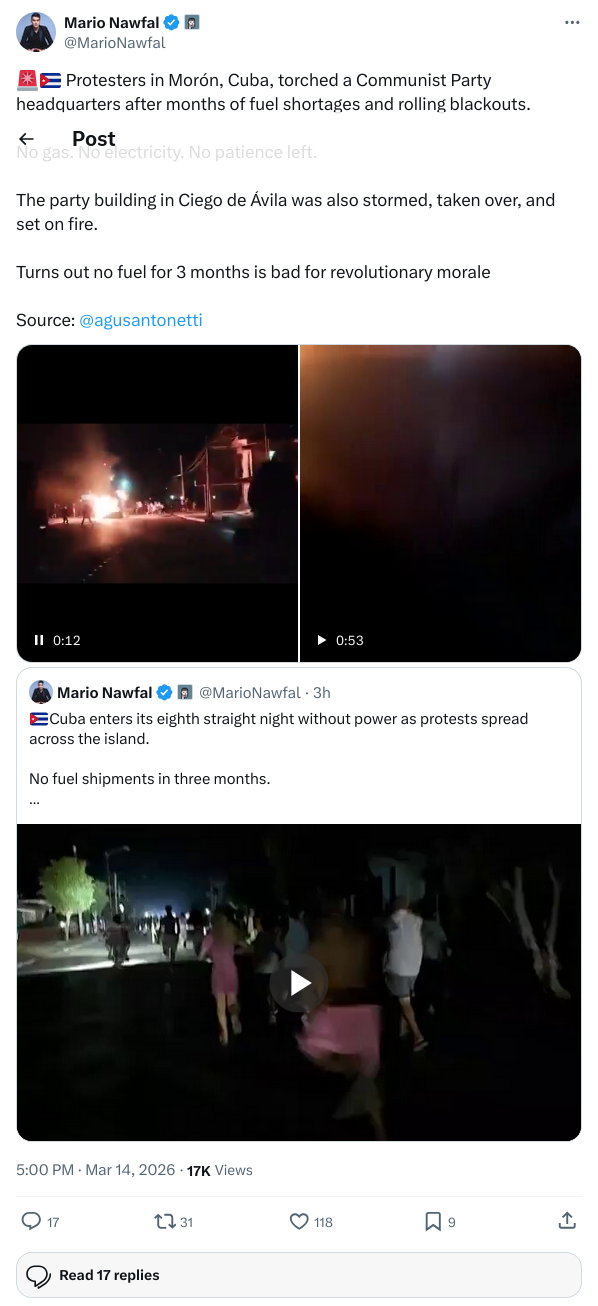Image resolution: width=598 pixels, height=1306 pixels.
Task: Click the @MarioNawfal handle under the name
Action: pos(114,43)
